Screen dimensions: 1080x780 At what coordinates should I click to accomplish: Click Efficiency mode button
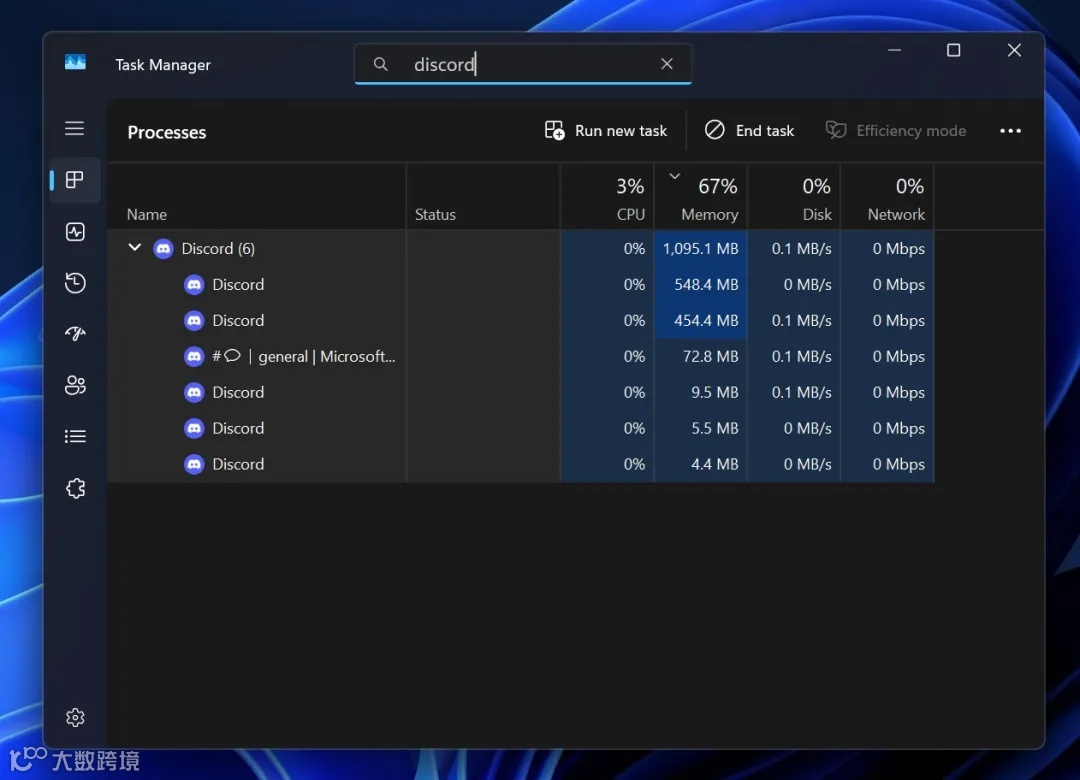click(895, 130)
